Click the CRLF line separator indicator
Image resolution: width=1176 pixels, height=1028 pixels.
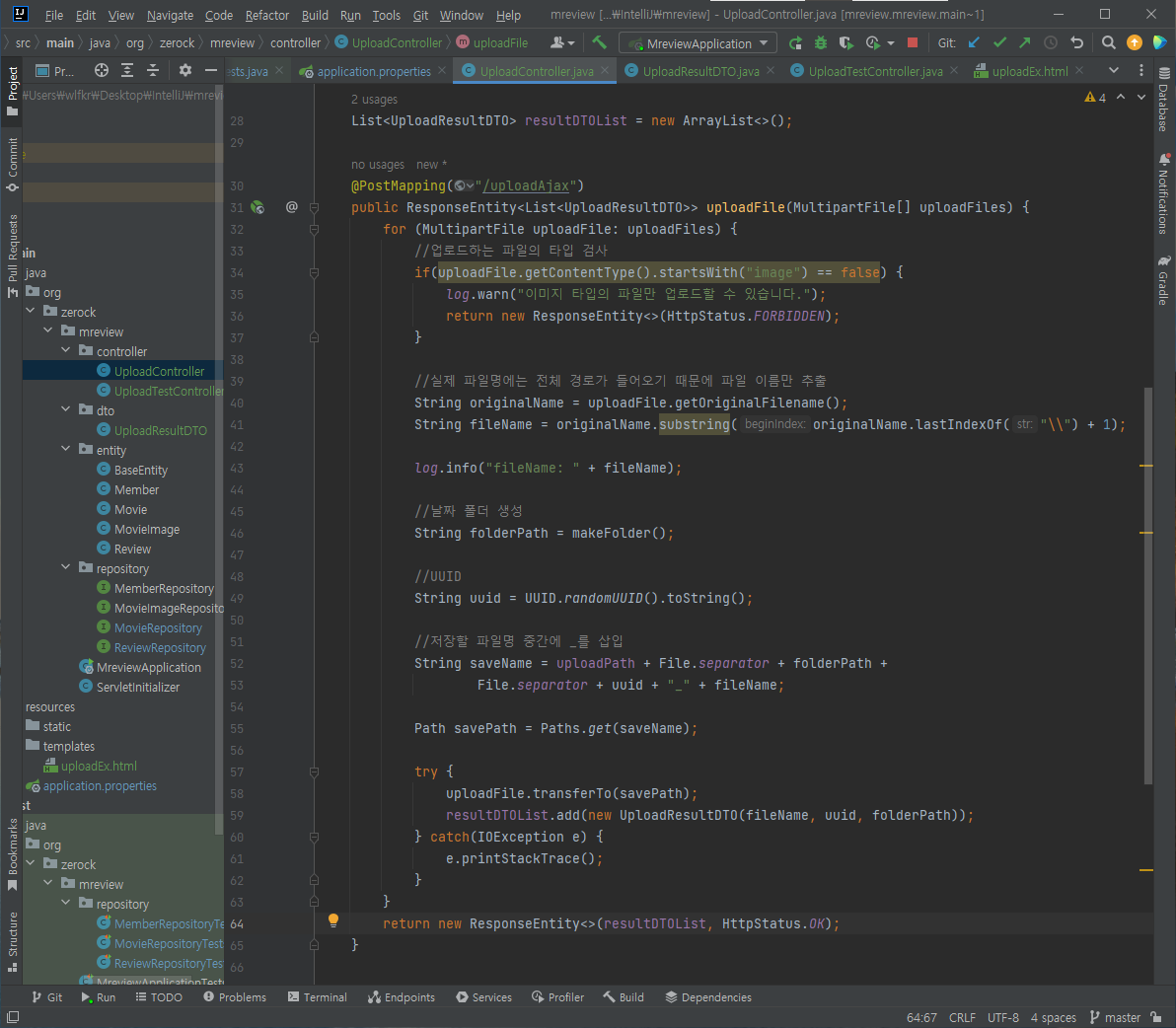point(962,1017)
